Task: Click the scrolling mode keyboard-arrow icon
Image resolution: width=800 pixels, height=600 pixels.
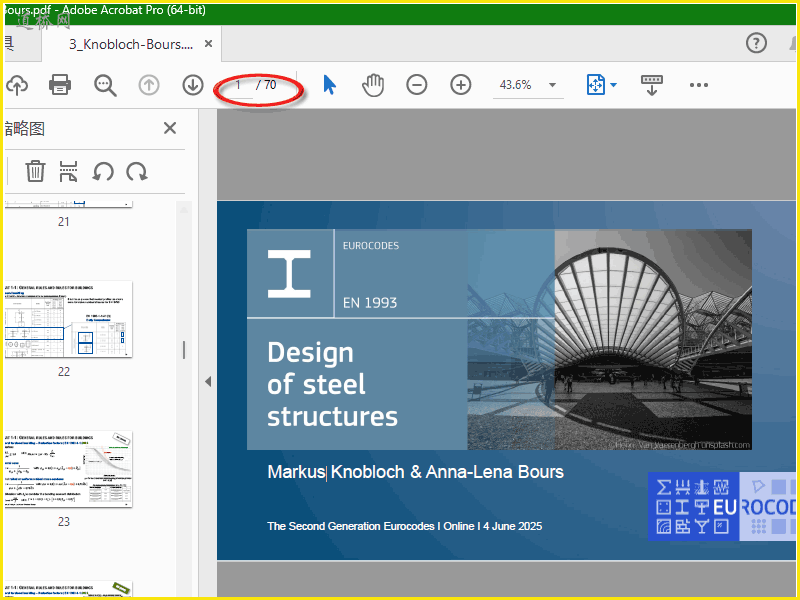Action: [652, 85]
